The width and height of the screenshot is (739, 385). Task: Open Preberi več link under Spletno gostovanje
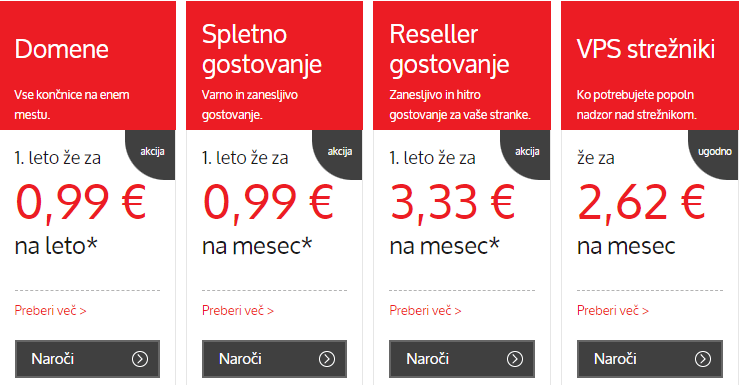coord(238,311)
